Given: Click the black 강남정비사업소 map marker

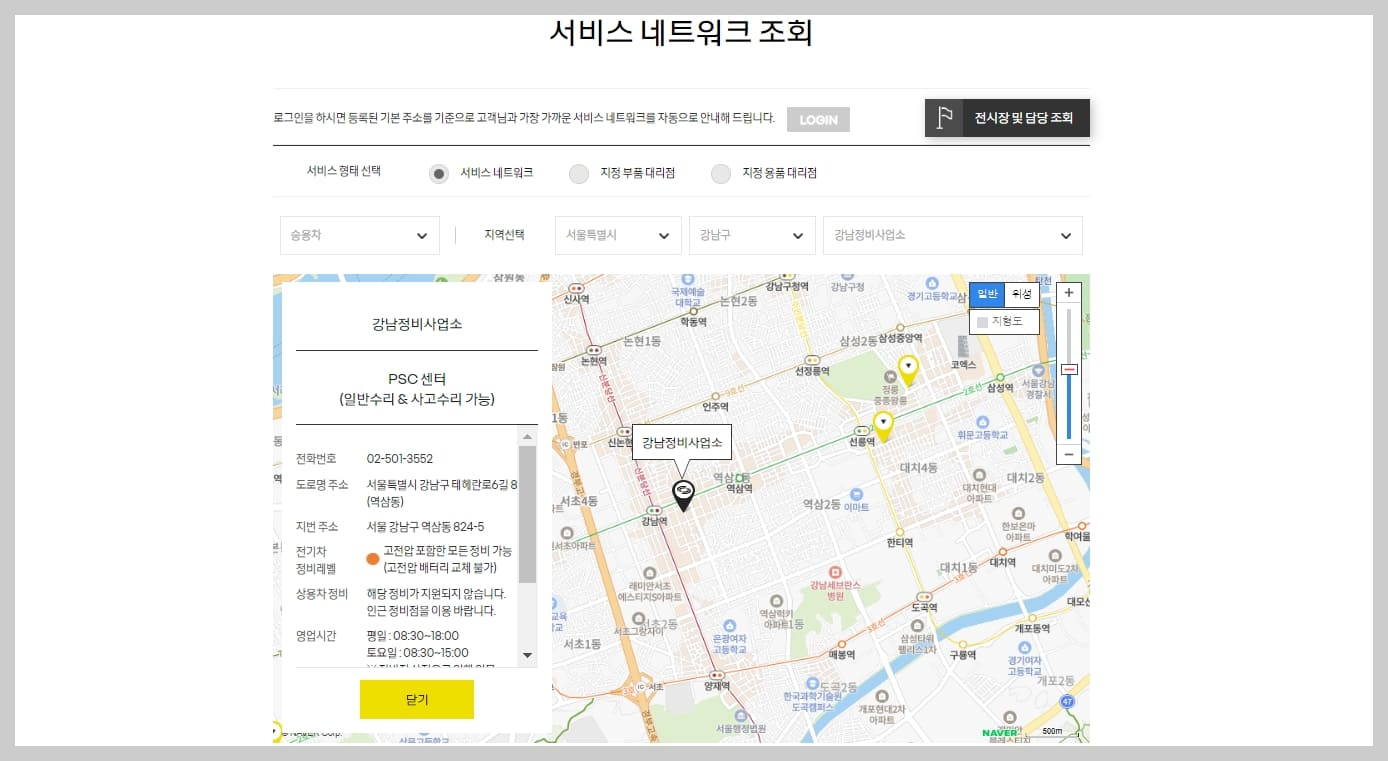Looking at the screenshot, I should [x=683, y=493].
